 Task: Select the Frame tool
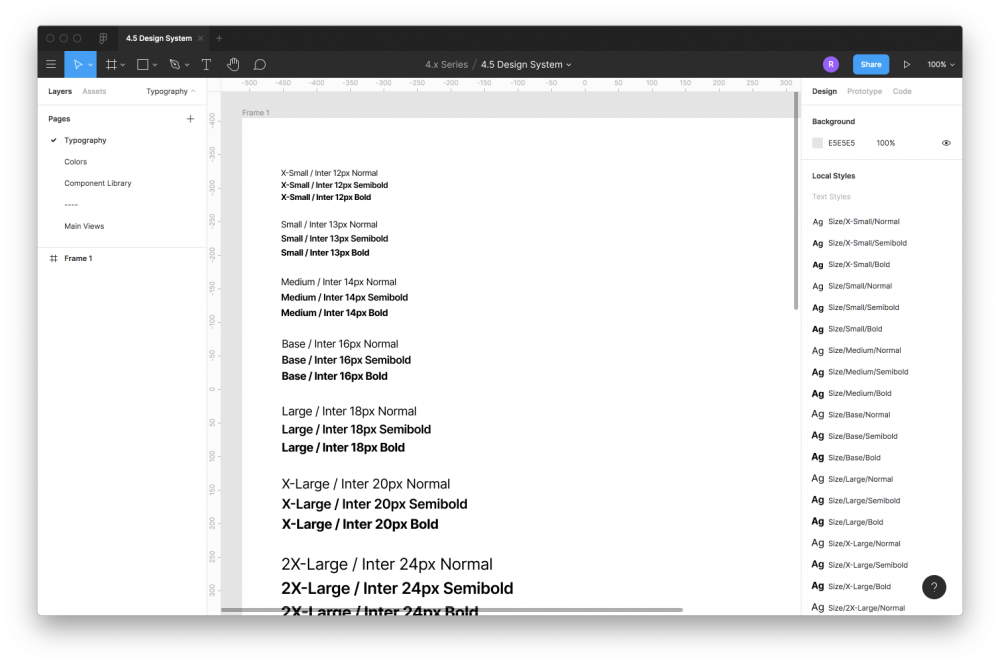(x=111, y=64)
